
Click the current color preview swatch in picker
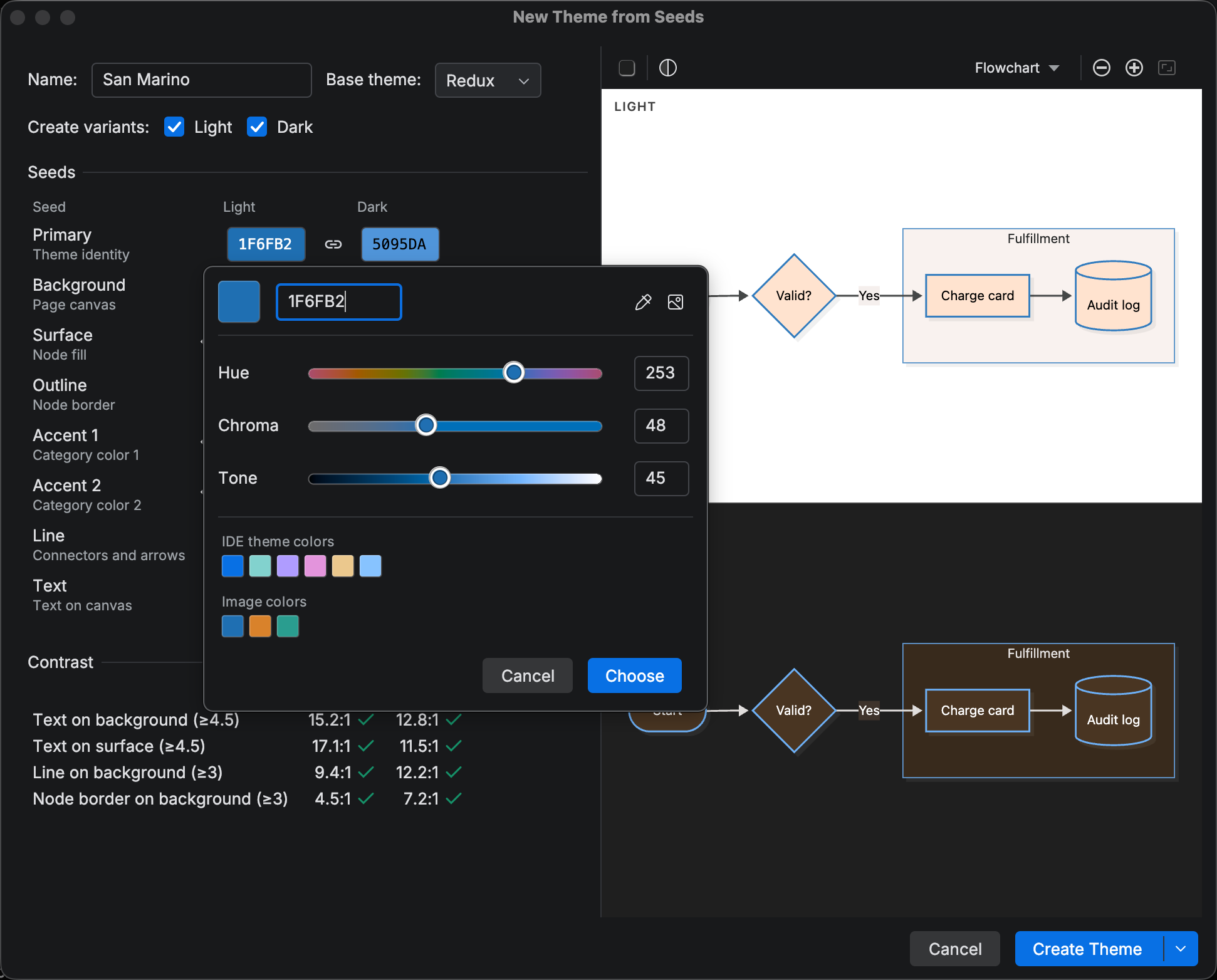(239, 302)
